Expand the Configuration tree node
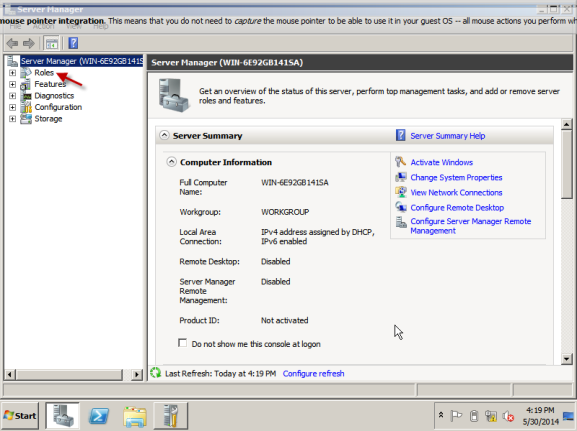This screenshot has height=431, width=577. 12,107
